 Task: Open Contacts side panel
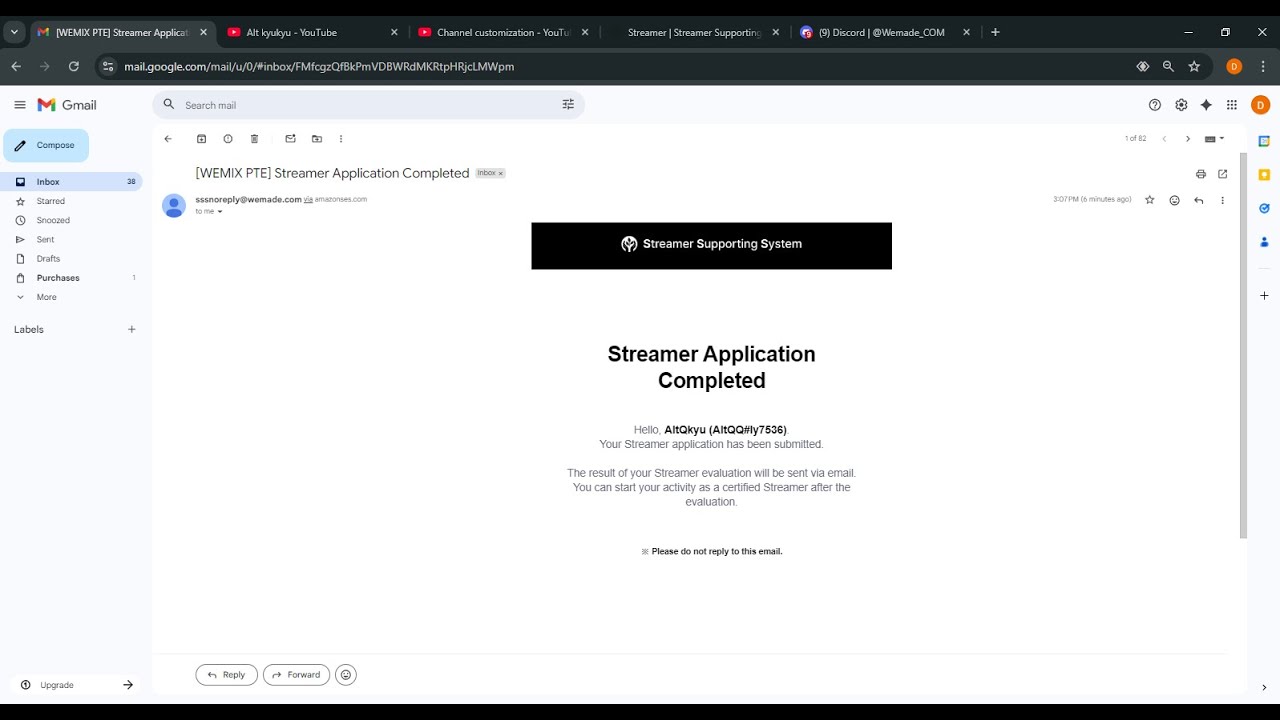pyautogui.click(x=1264, y=242)
